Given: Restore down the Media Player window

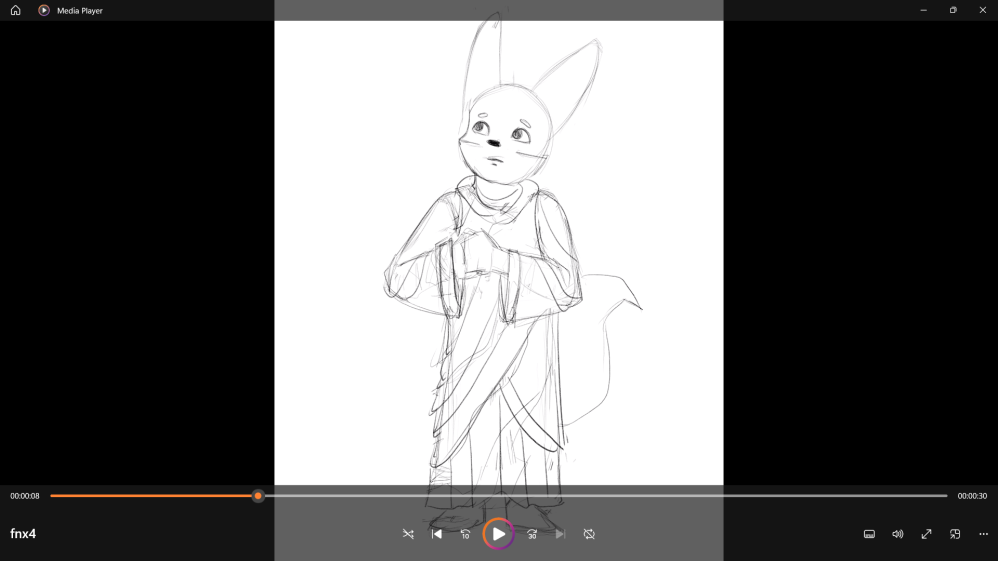Looking at the screenshot, I should pos(953,10).
